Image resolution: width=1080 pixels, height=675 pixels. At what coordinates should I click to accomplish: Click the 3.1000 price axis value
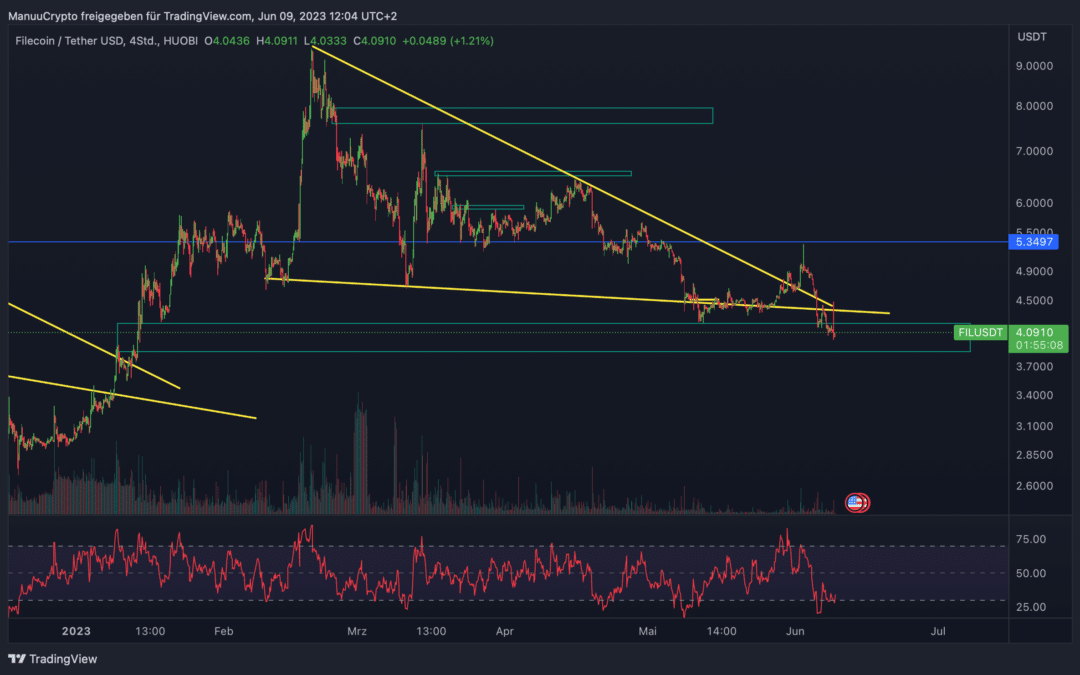tap(1034, 426)
